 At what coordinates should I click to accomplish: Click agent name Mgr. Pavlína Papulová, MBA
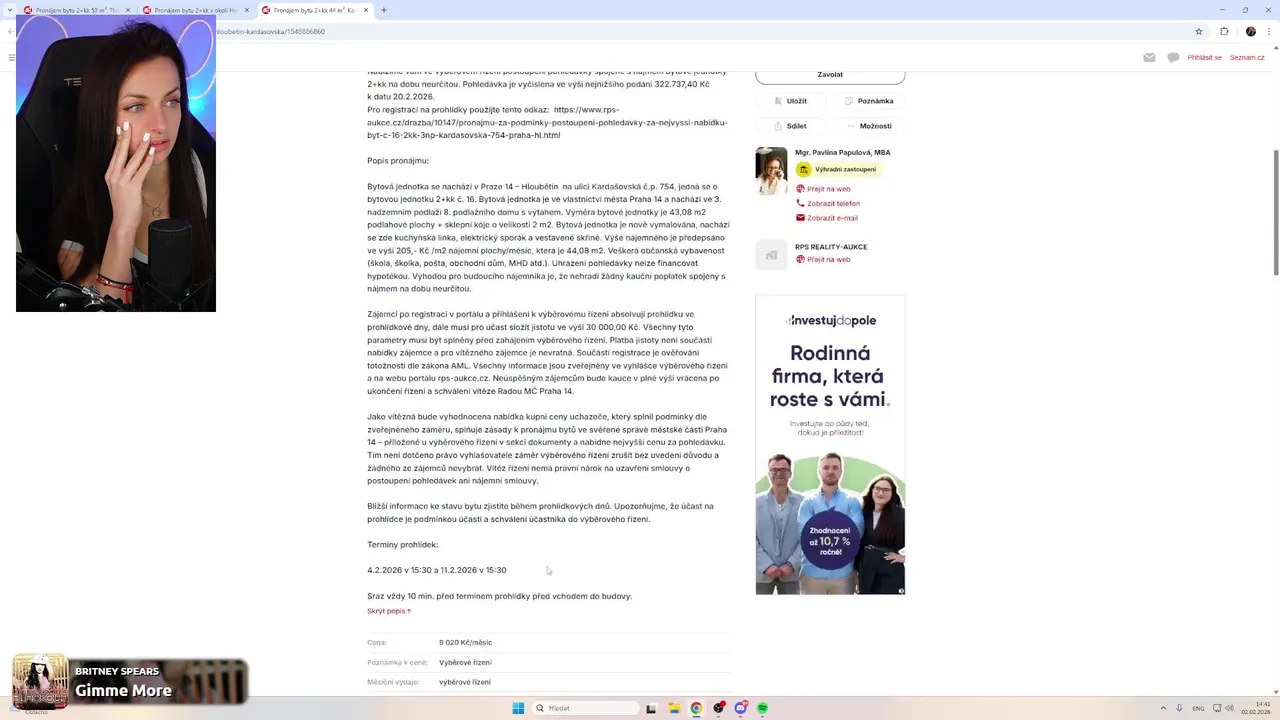pos(842,153)
